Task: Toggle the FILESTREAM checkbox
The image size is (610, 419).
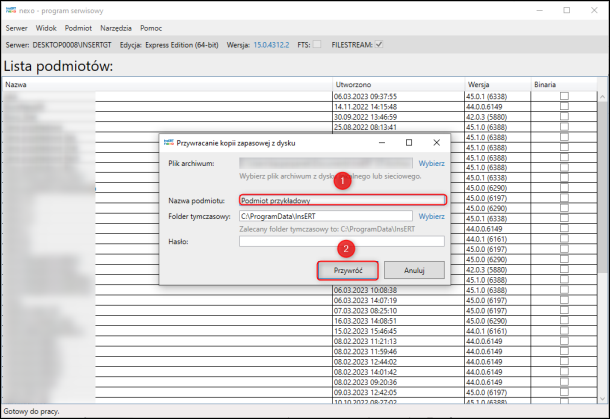Action: [379, 44]
